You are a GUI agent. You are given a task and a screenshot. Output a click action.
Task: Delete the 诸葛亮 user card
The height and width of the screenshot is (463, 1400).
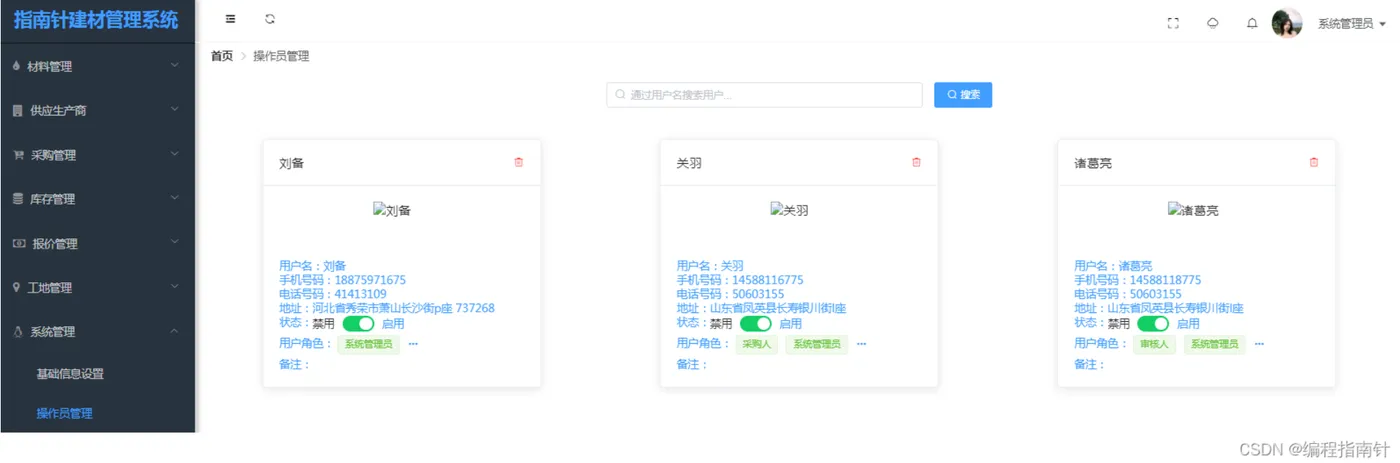(x=1314, y=162)
